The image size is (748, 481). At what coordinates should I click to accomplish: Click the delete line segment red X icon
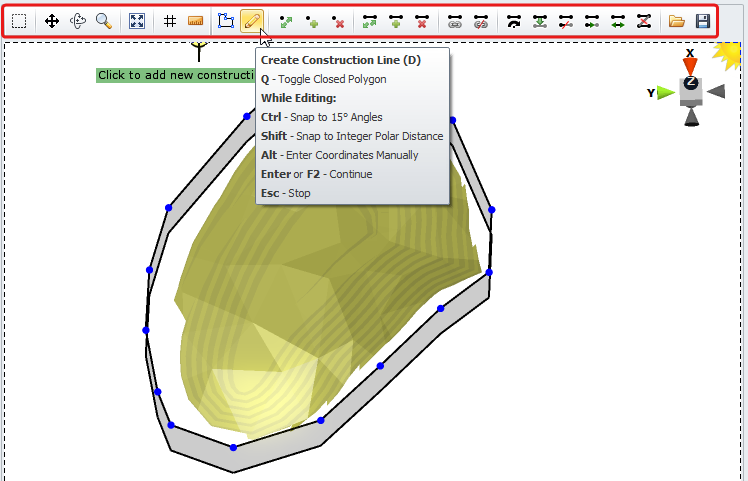[x=422, y=21]
